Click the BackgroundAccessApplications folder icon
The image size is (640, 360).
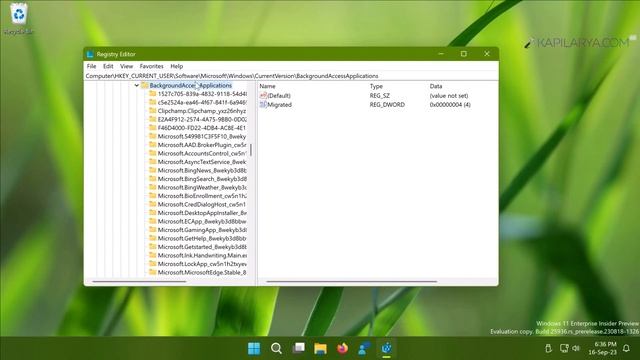[x=144, y=85]
